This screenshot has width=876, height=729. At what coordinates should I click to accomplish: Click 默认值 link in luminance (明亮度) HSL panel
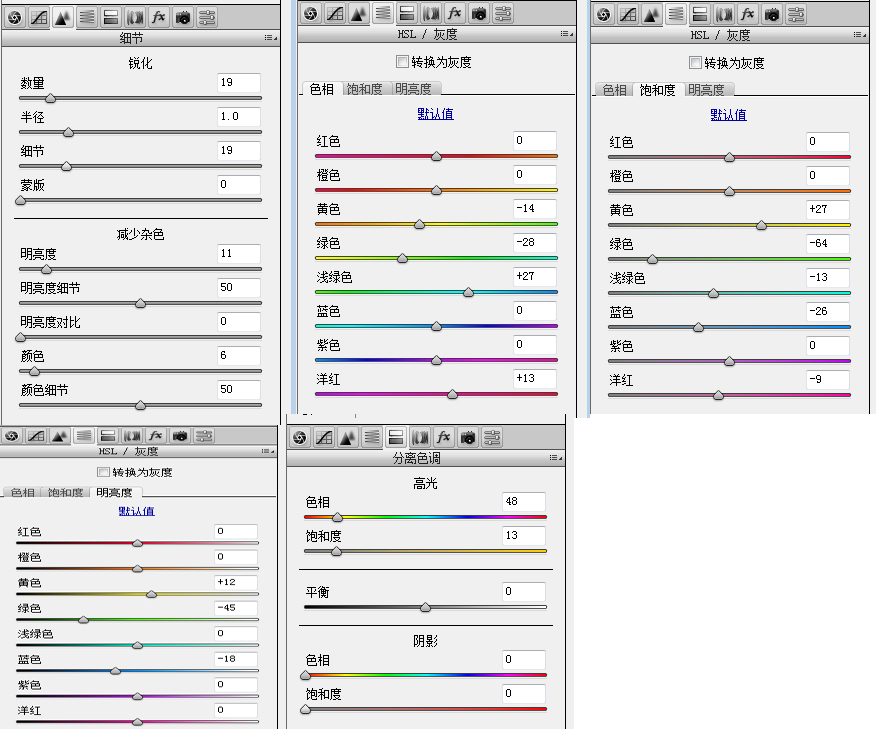[x=137, y=511]
